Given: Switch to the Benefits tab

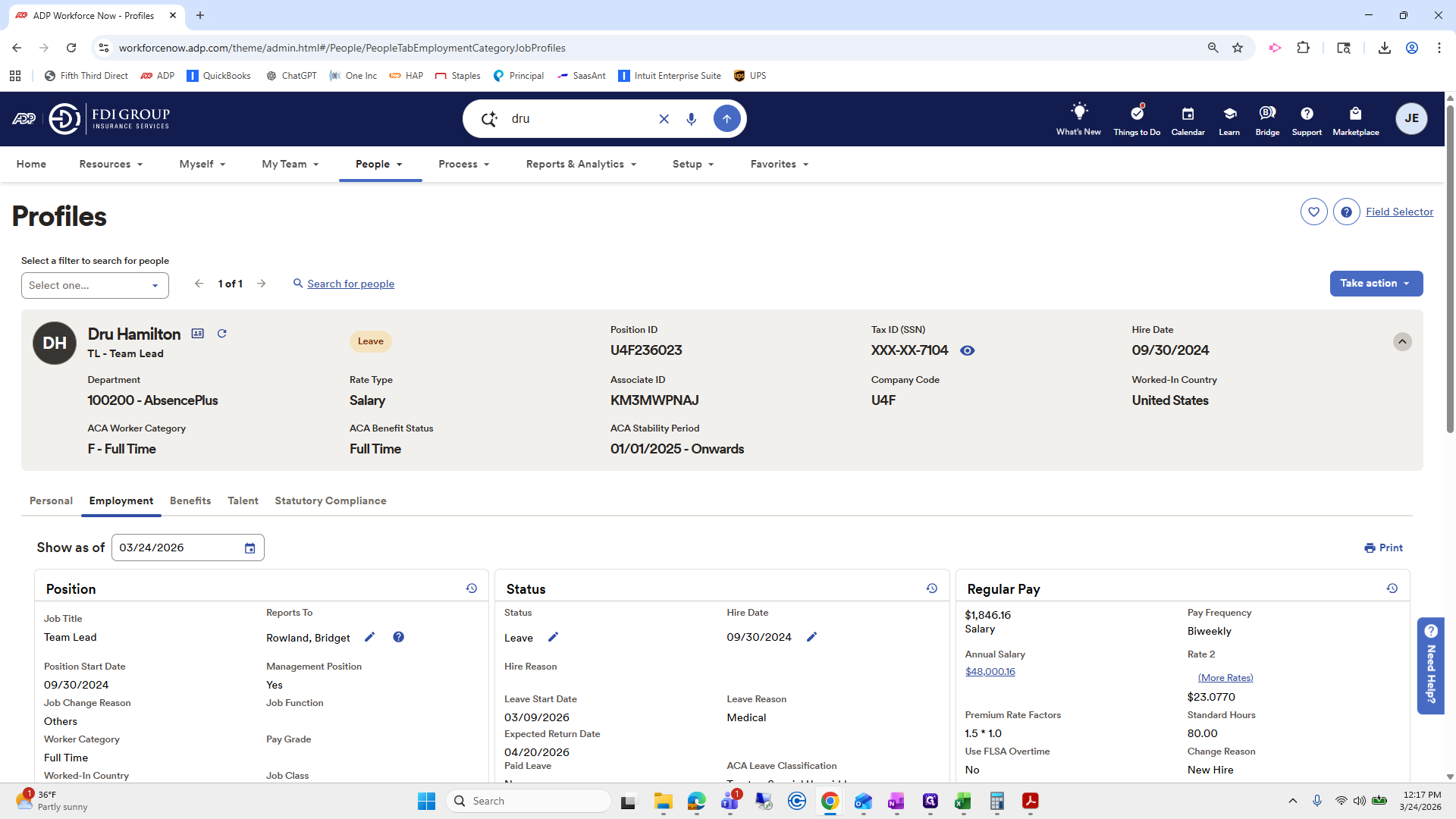Looking at the screenshot, I should click(x=190, y=500).
